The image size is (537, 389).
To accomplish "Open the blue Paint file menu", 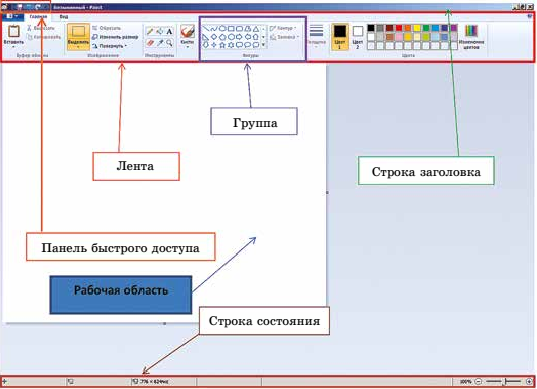I will [x=13, y=16].
